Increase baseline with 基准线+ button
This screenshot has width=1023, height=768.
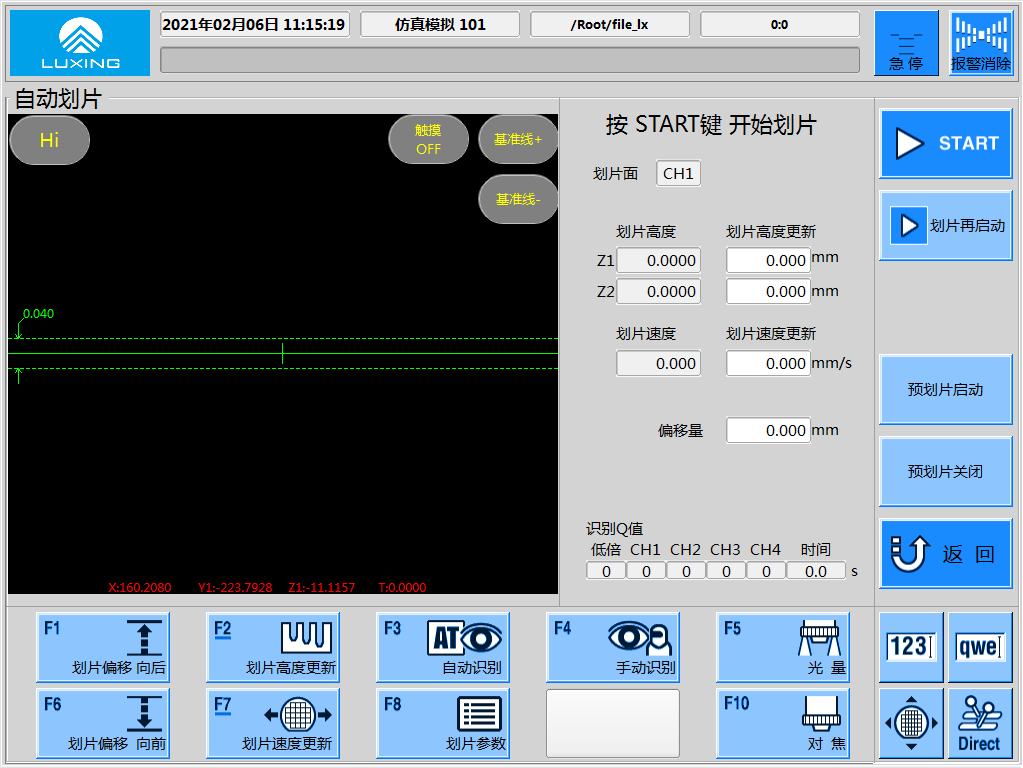518,140
